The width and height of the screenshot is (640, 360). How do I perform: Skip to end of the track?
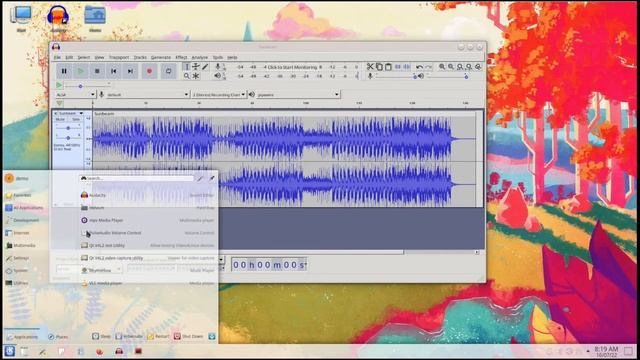[130, 71]
